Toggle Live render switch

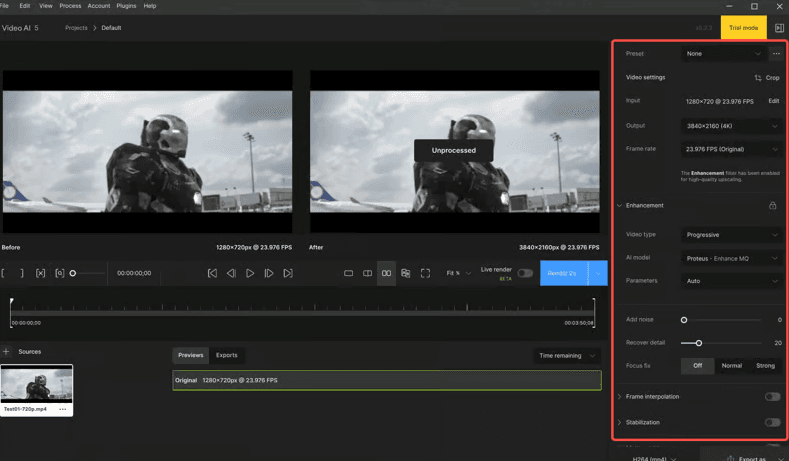click(525, 273)
